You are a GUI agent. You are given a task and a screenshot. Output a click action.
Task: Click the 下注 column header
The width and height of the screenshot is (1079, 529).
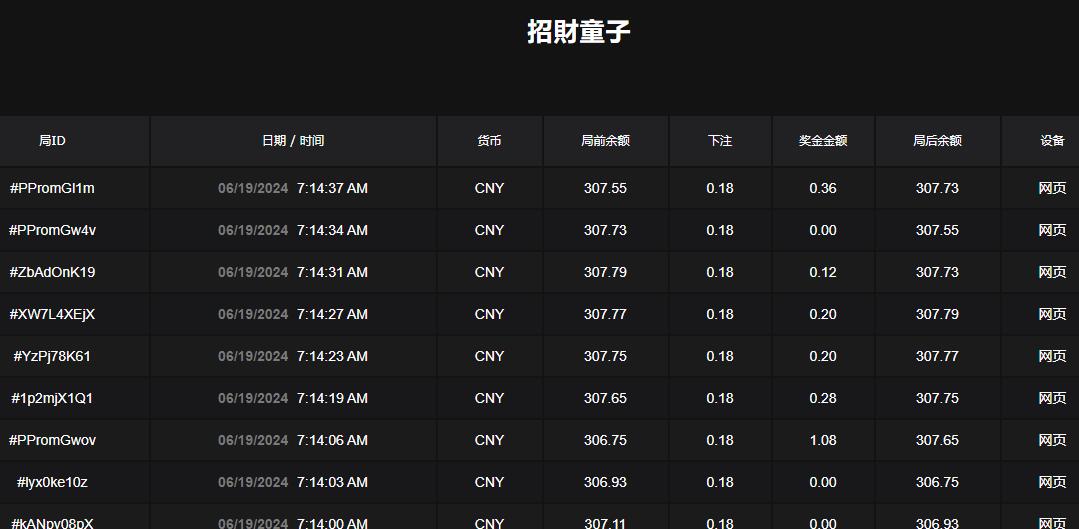[x=720, y=140]
